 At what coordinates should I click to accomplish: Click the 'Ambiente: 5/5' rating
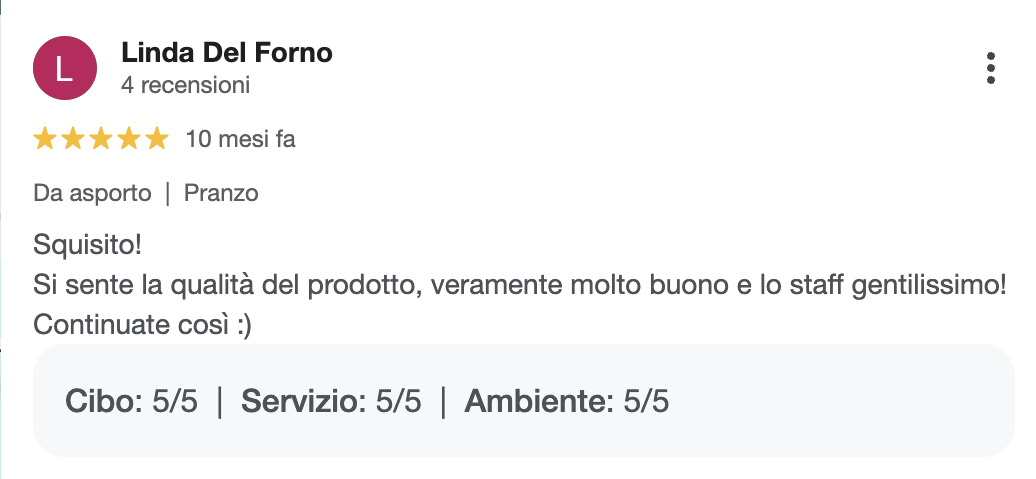click(x=567, y=402)
